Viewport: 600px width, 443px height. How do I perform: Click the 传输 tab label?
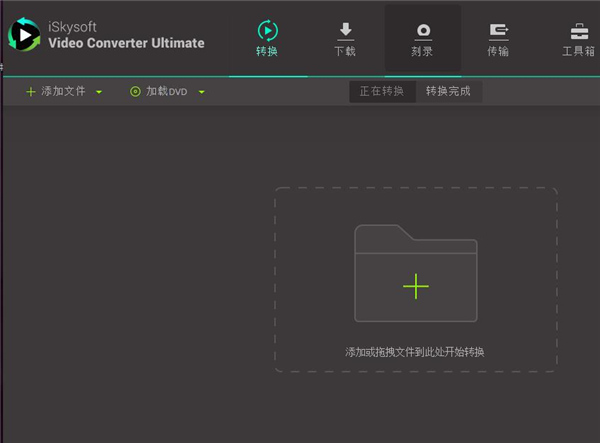point(498,51)
